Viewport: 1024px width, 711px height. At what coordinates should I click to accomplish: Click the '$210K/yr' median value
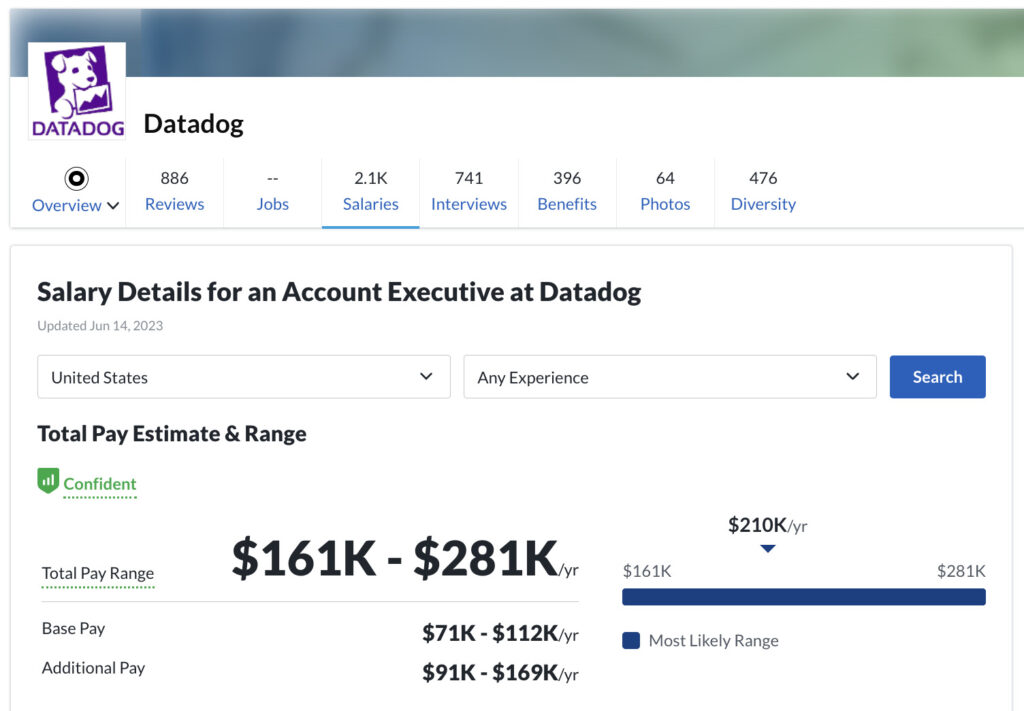pyautogui.click(x=767, y=525)
